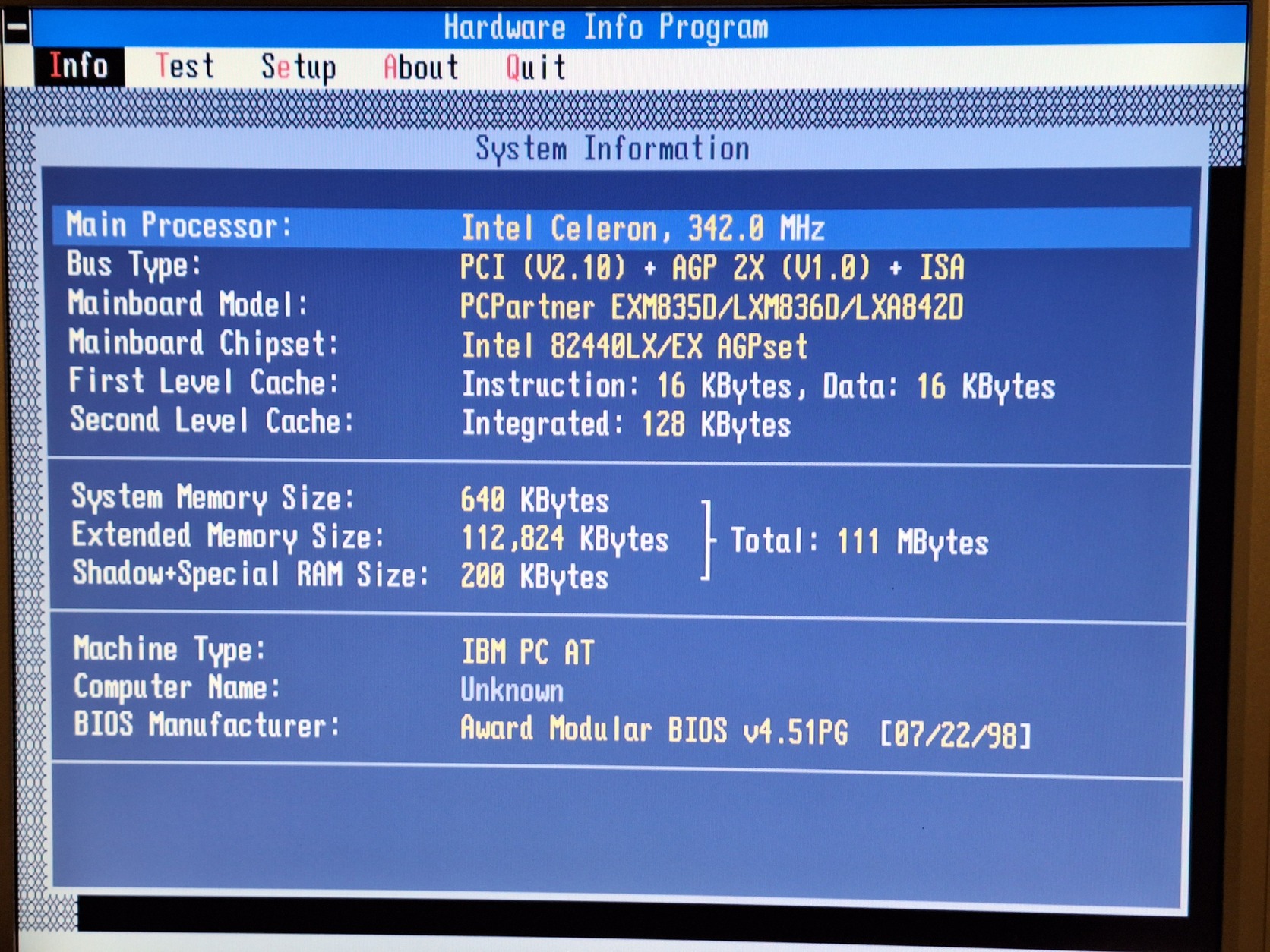Click the 'Total: 111 MBytes' text

tap(859, 542)
